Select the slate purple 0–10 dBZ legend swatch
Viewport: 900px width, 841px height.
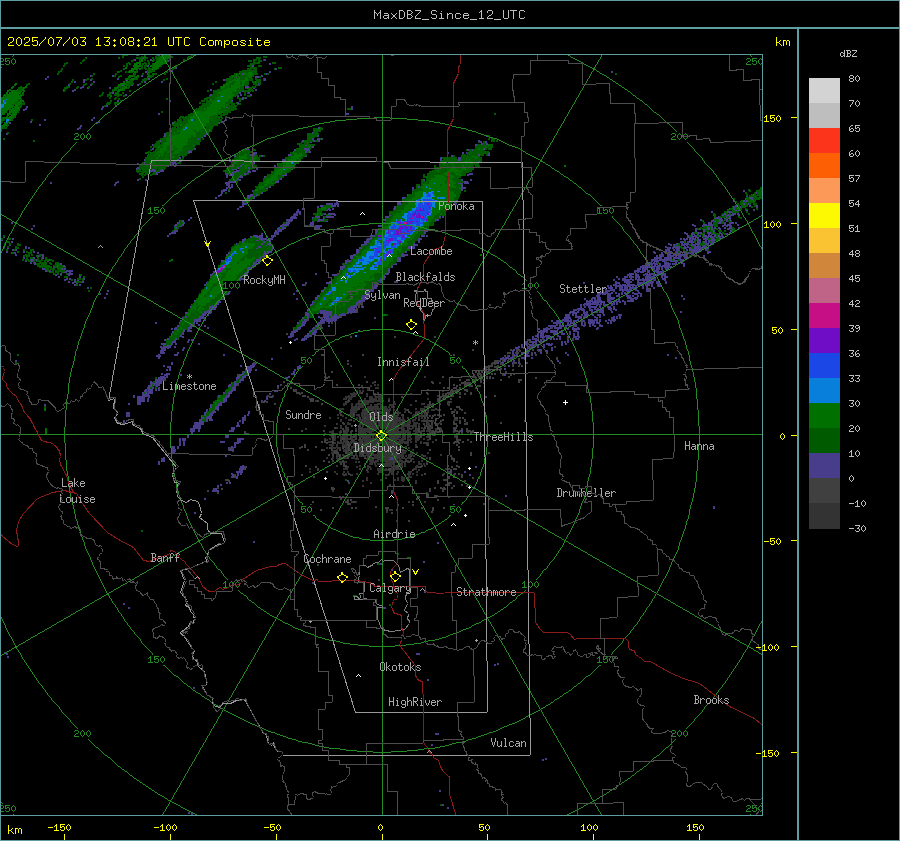pyautogui.click(x=824, y=466)
